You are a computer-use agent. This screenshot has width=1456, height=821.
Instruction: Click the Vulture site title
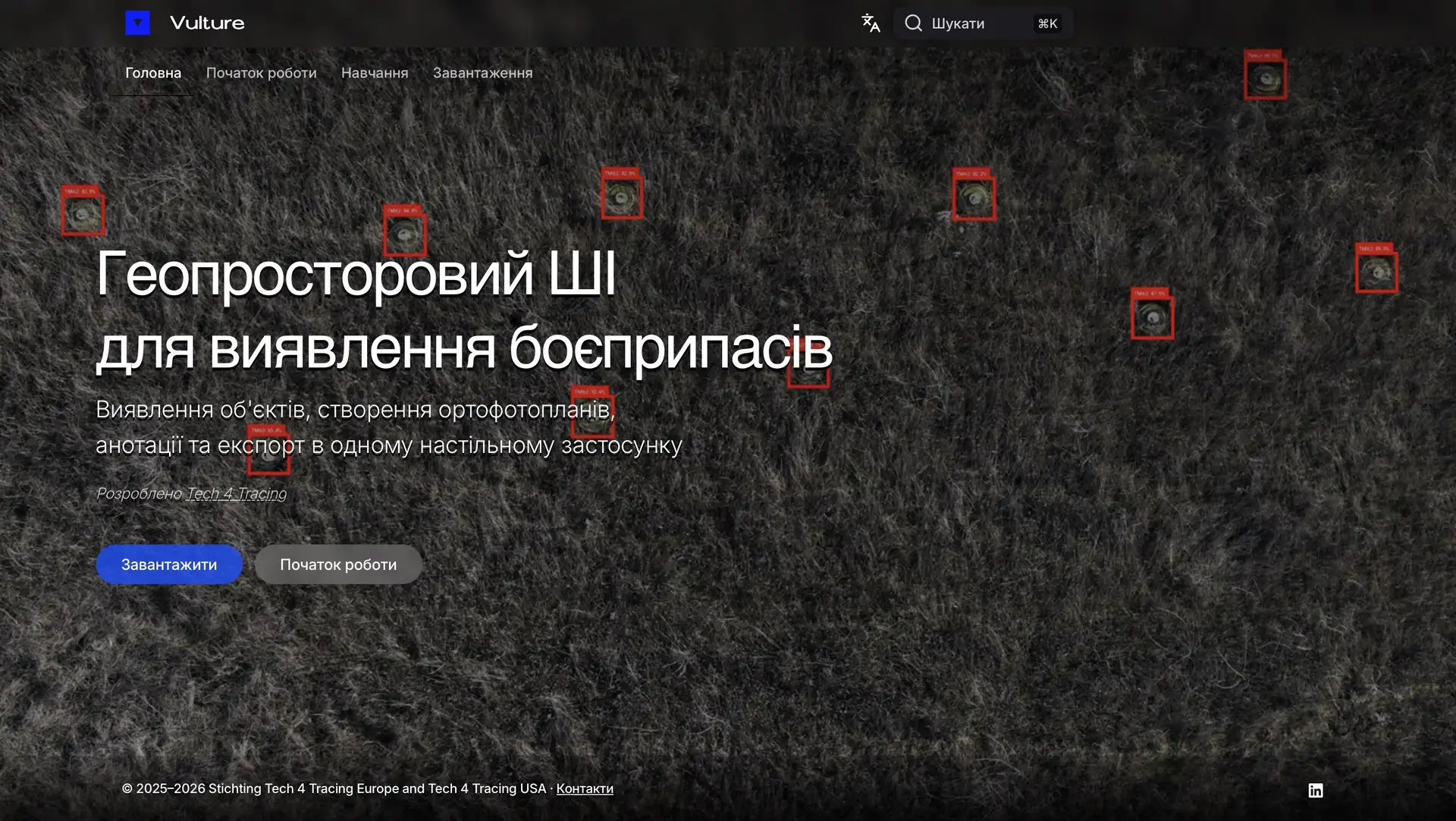coord(207,23)
